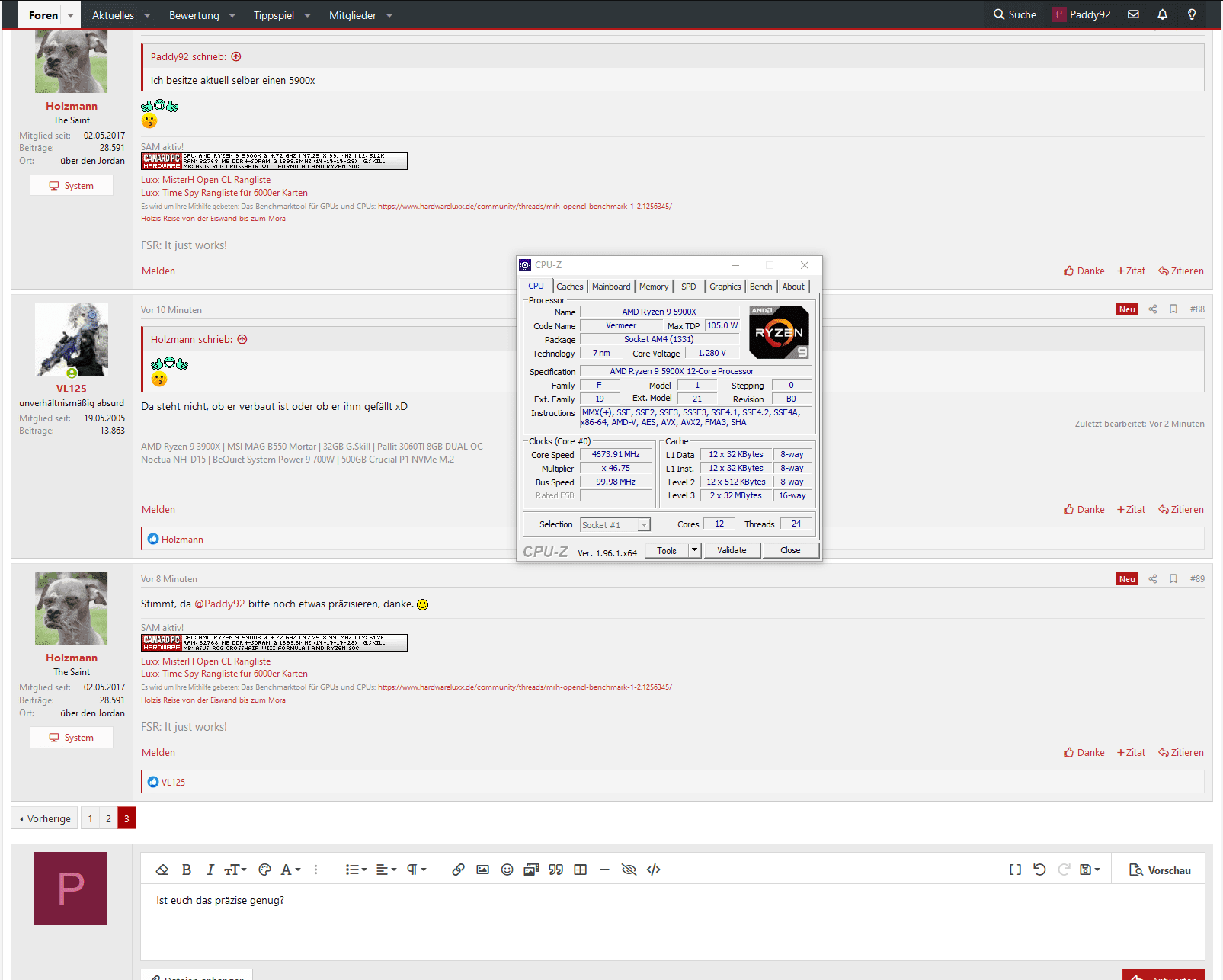Click the eraser remove-formatting icon in editor
This screenshot has height=980, width=1223.
point(162,870)
